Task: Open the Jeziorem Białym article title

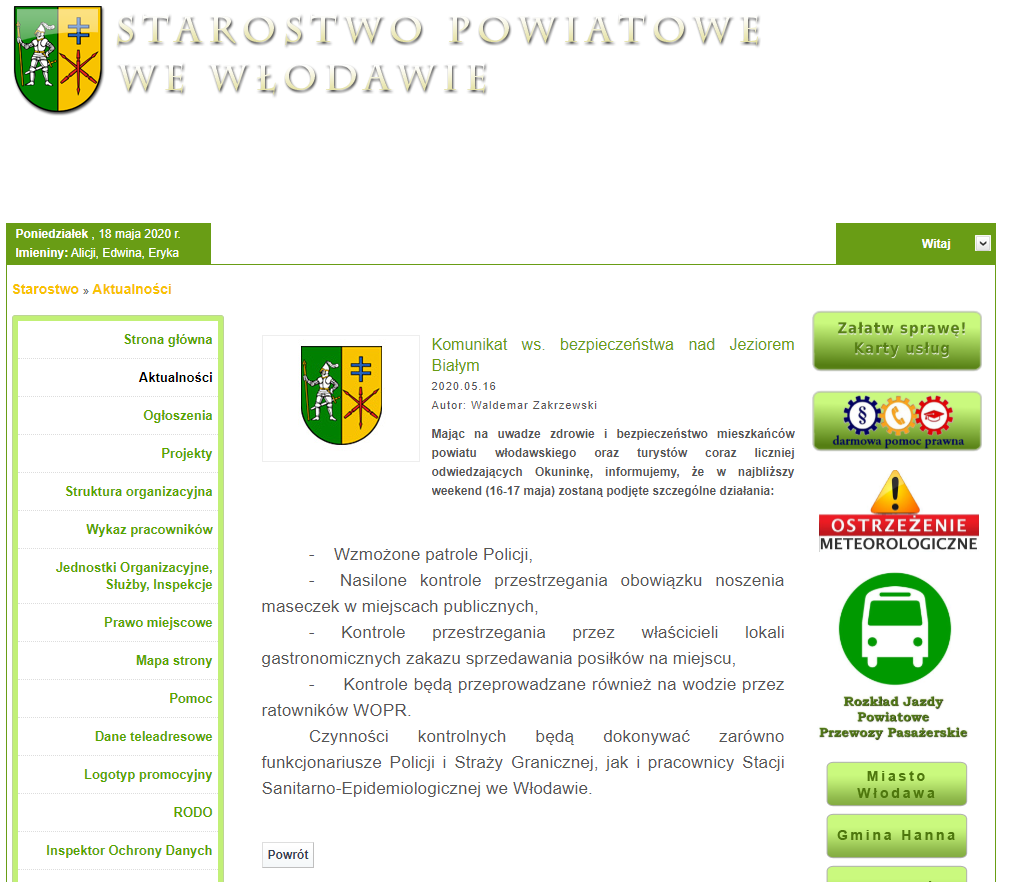Action: (612, 354)
